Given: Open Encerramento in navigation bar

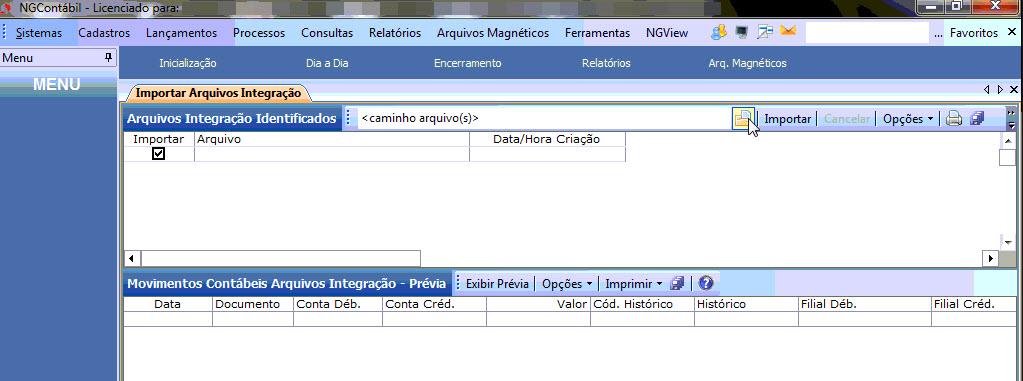Looking at the screenshot, I should (467, 63).
